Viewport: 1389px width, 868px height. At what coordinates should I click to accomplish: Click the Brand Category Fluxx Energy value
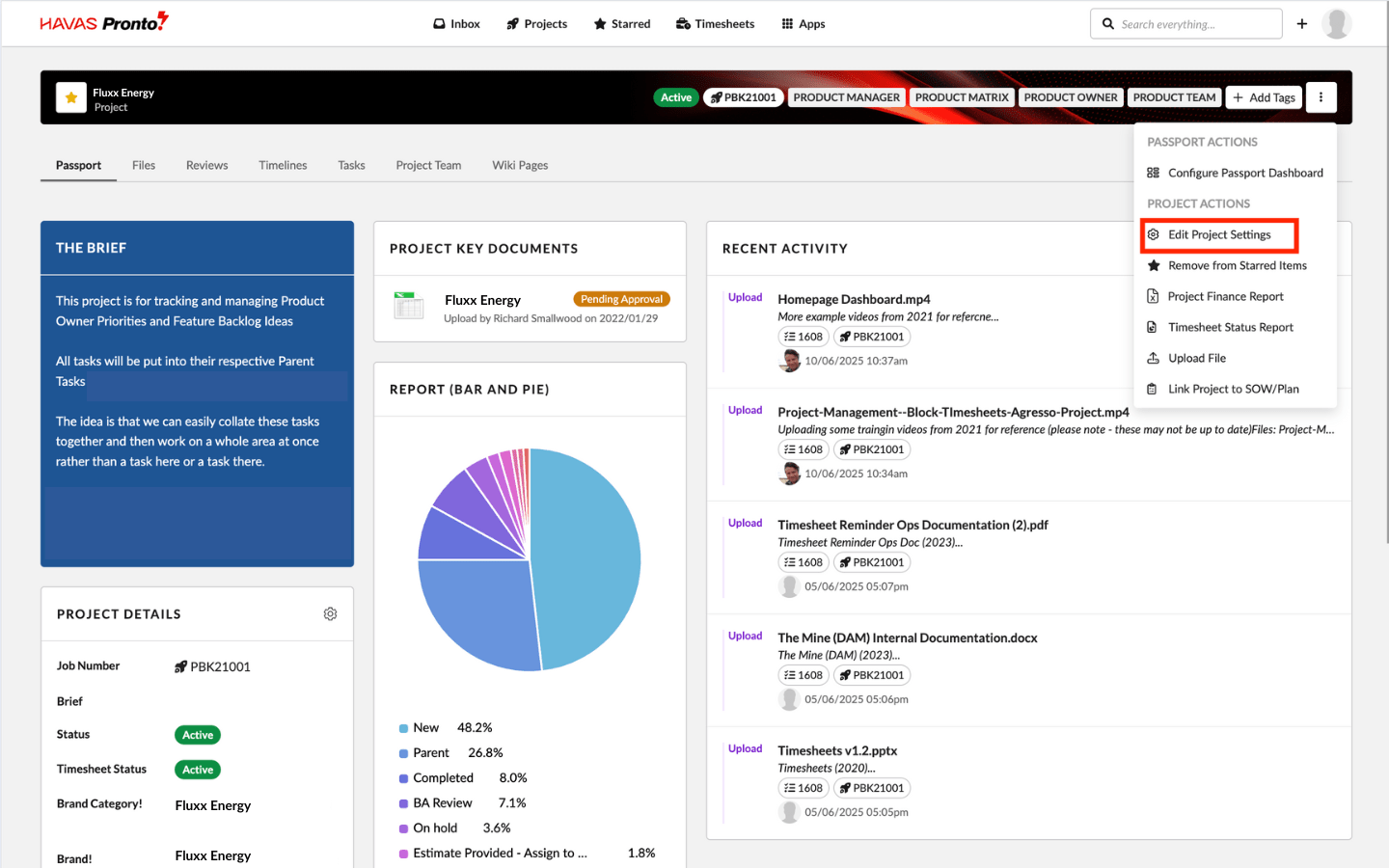pyautogui.click(x=213, y=805)
